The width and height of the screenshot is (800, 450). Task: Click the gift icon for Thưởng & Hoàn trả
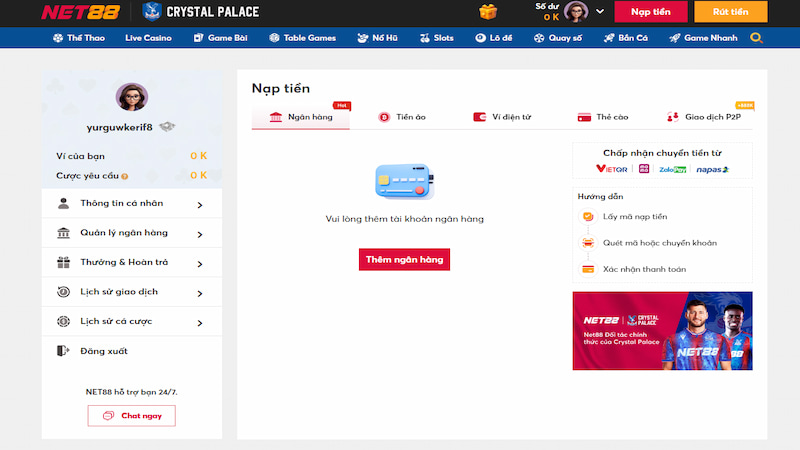[x=63, y=262]
